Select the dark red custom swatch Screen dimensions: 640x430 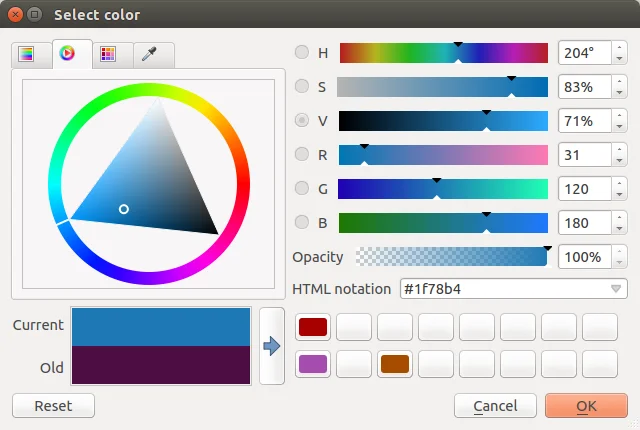313,327
